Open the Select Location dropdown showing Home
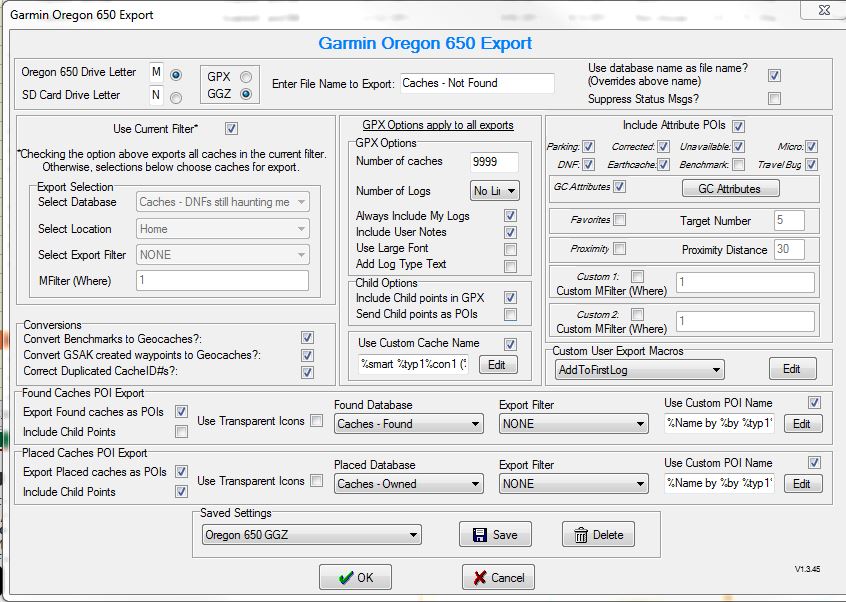 [x=223, y=229]
